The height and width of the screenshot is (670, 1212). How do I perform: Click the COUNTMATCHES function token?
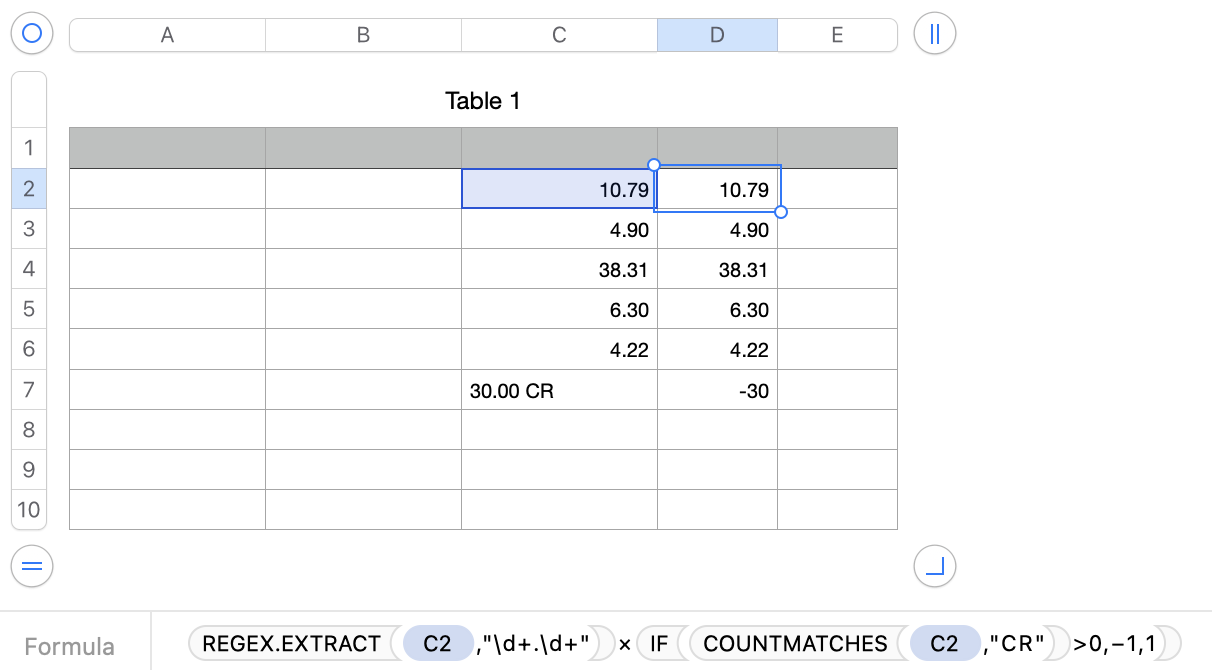click(795, 644)
